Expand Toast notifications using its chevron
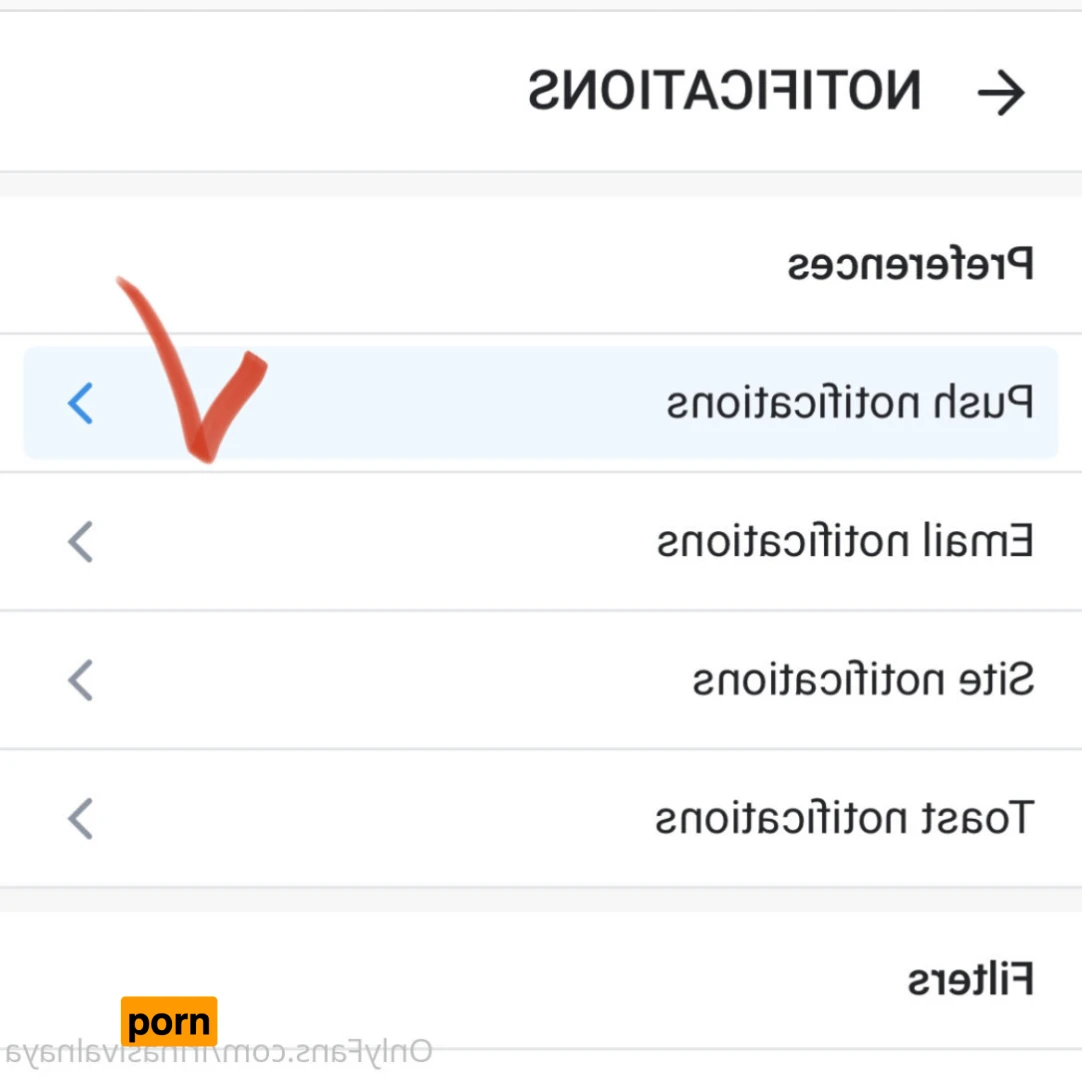1082x1076 pixels. tap(80, 818)
